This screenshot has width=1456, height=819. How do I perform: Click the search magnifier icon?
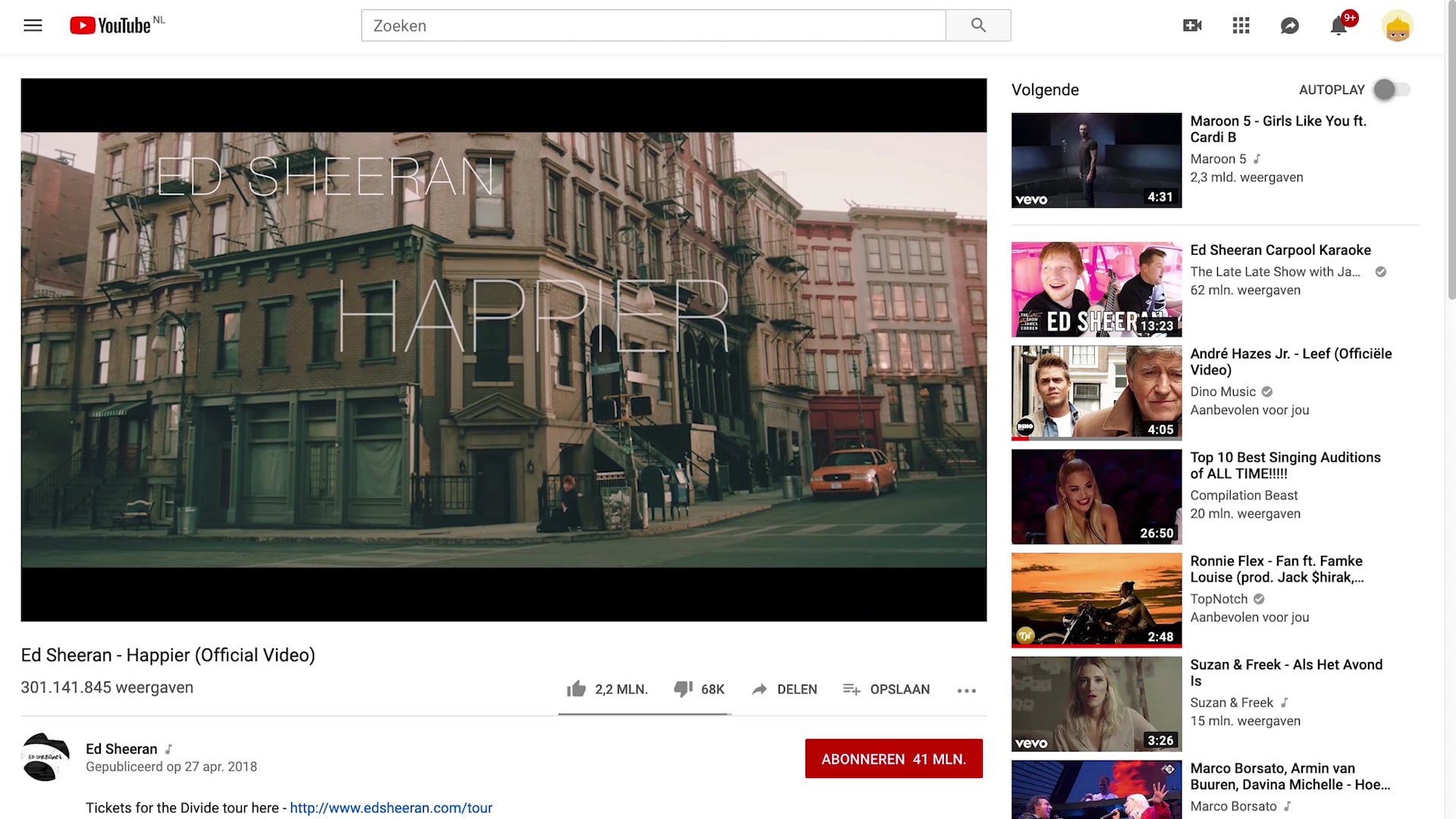[x=977, y=25]
